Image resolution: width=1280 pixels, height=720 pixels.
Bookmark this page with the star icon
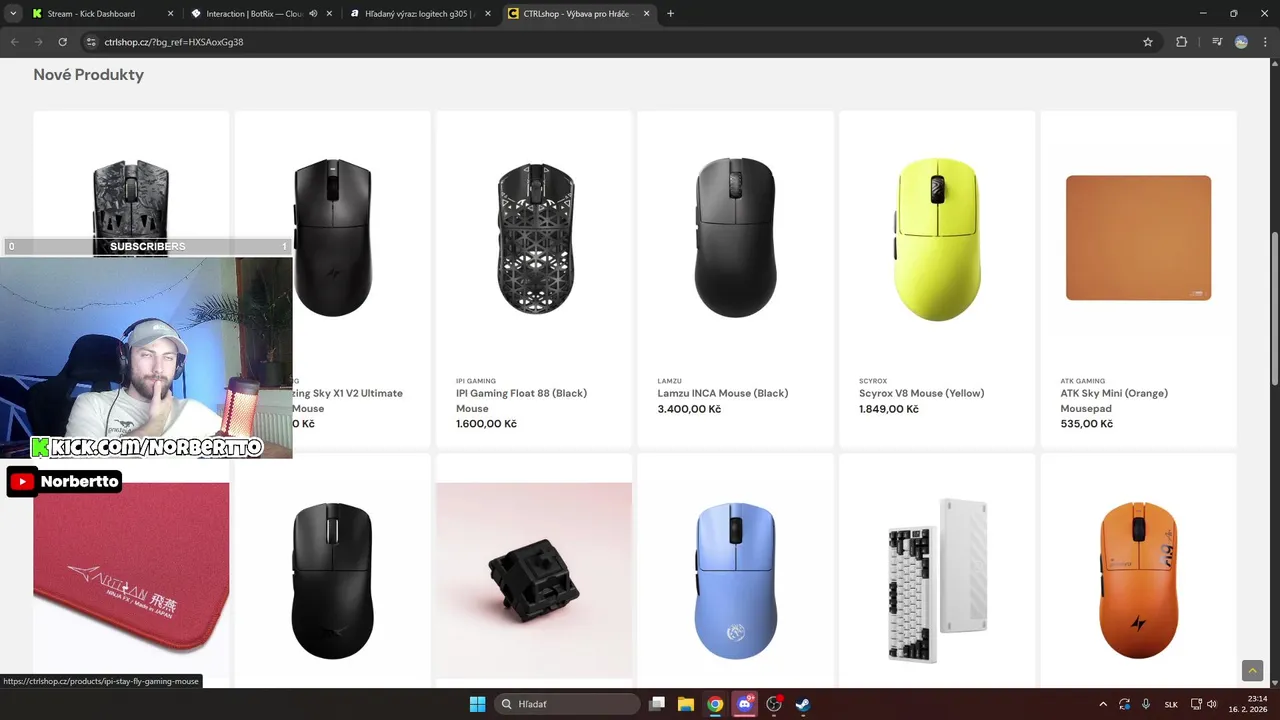click(1148, 42)
